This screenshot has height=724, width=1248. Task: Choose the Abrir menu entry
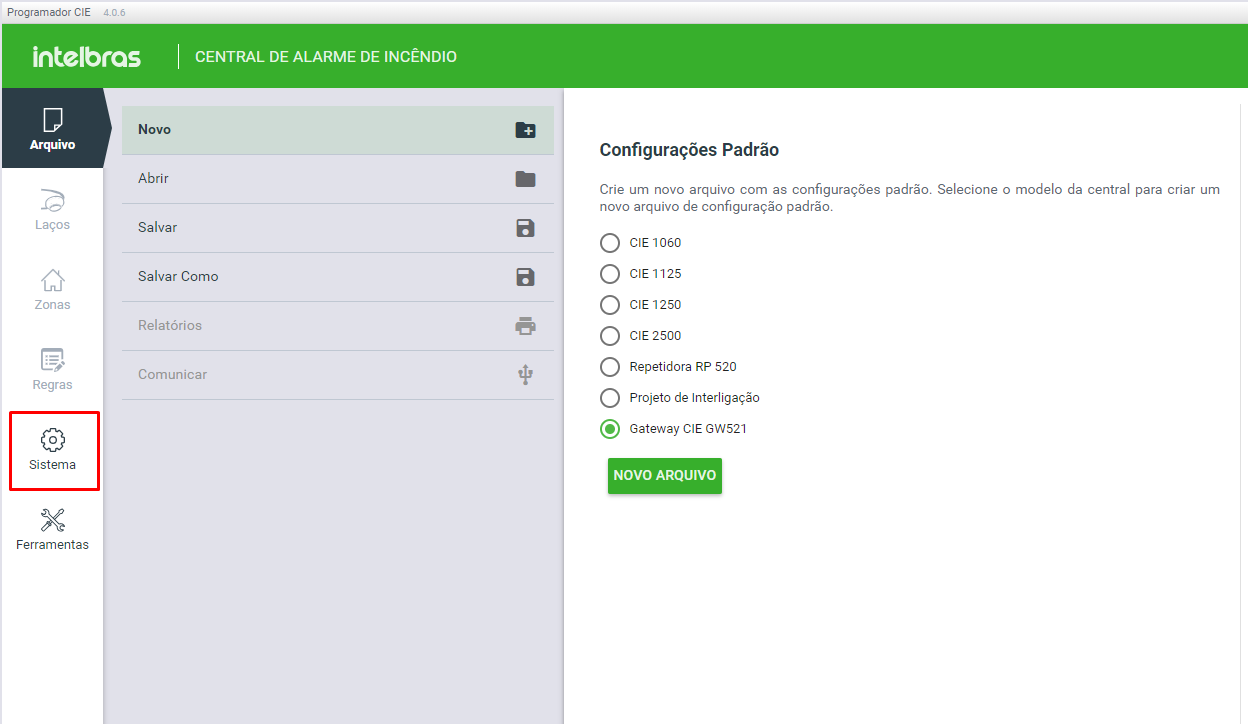pyautogui.click(x=338, y=179)
